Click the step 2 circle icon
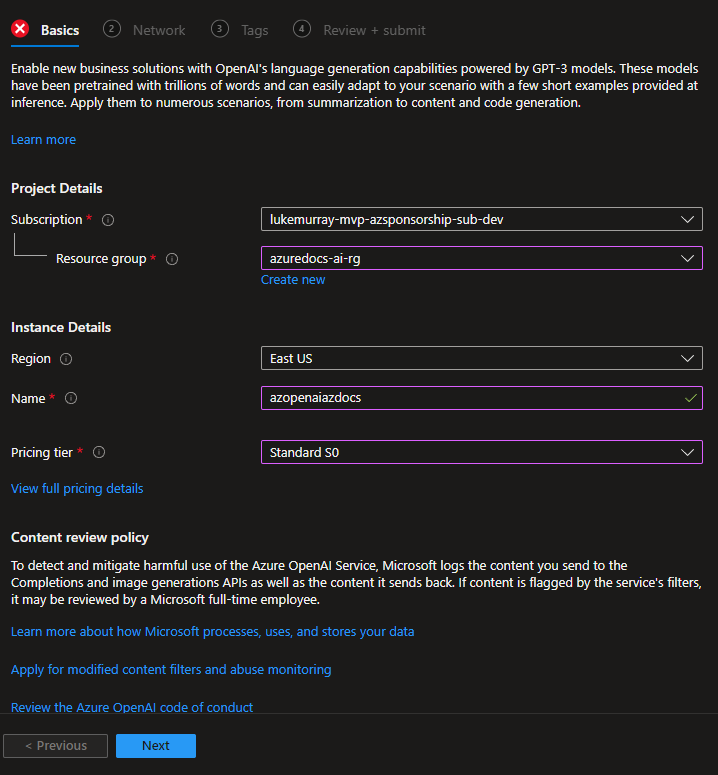 112,29
